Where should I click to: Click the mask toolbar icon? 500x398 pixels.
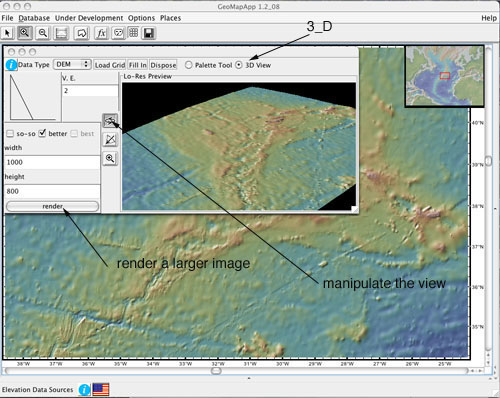[x=118, y=33]
